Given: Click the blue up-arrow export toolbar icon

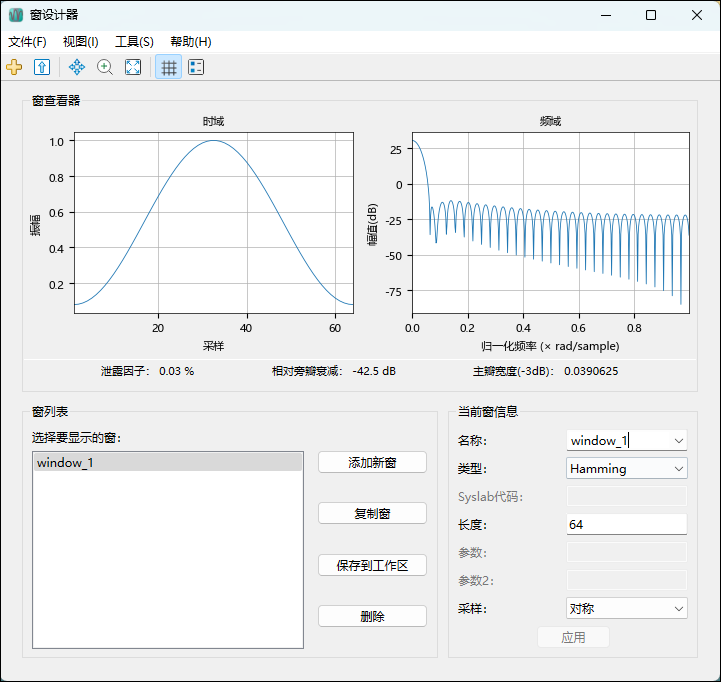Looking at the screenshot, I should tap(42, 67).
